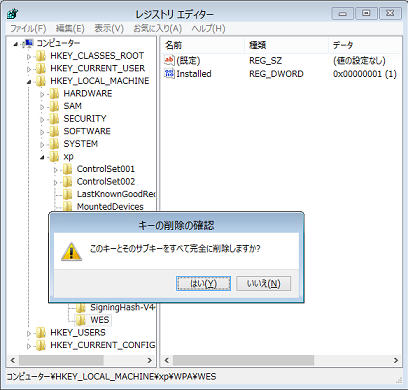Viewport: 408px width, 390px height.
Task: Expand the HKEY_USERS node
Action: click(x=29, y=333)
